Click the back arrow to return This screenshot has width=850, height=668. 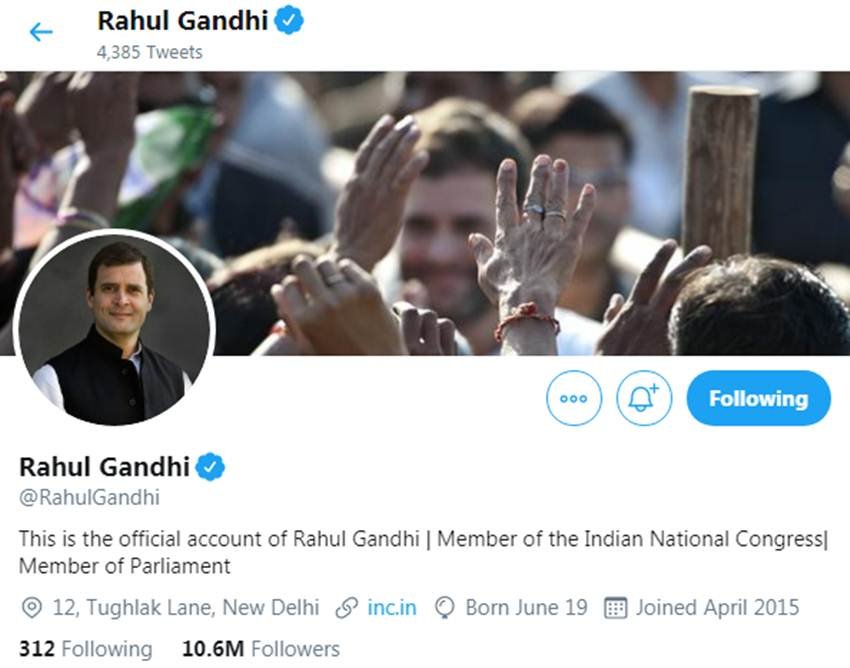(40, 31)
